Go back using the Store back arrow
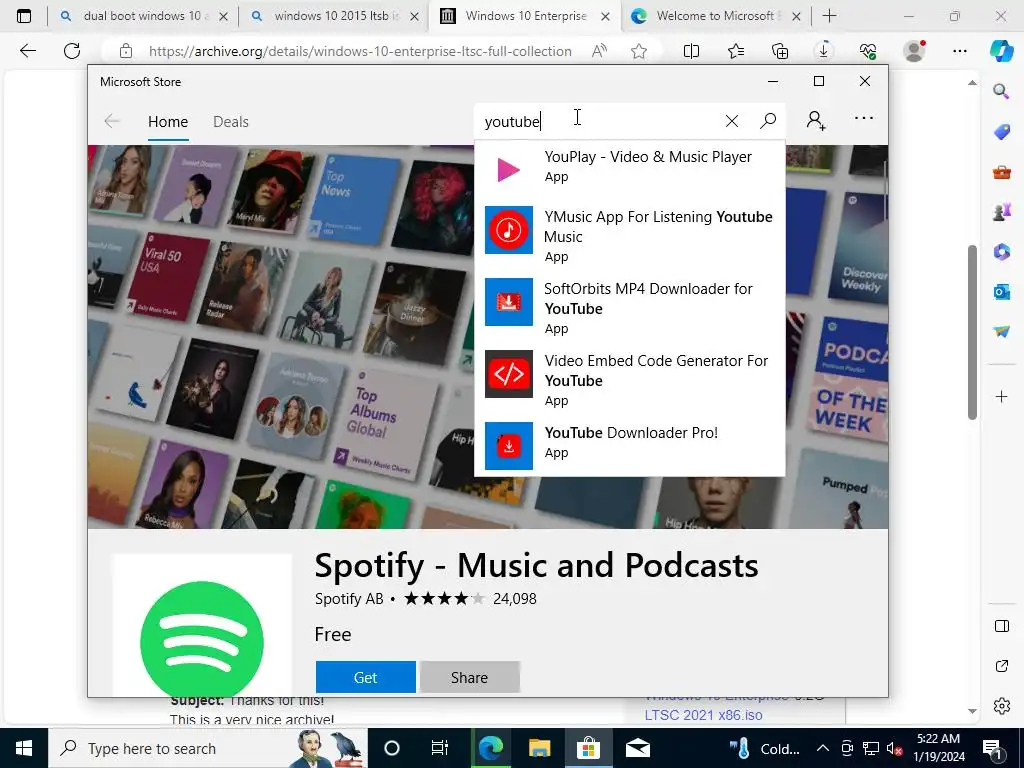 (112, 121)
